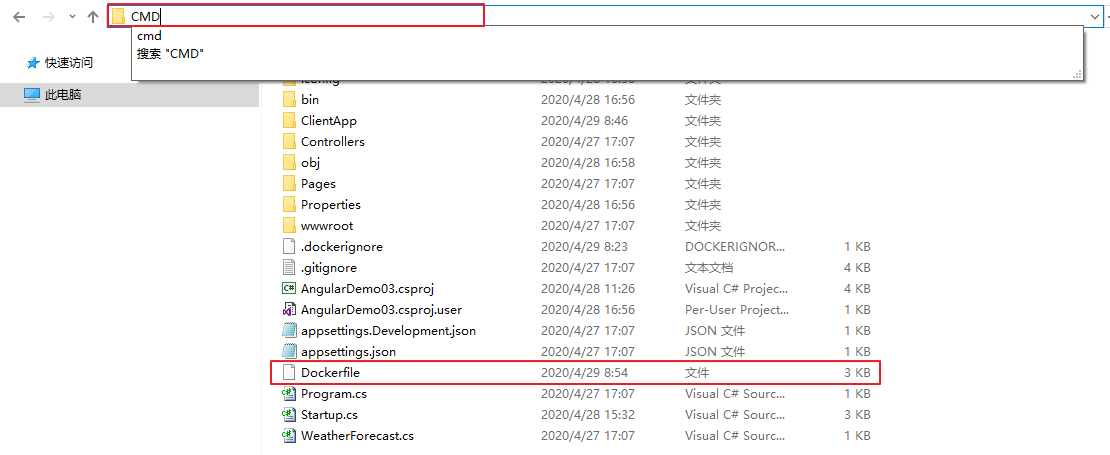The height and width of the screenshot is (455, 1110).
Task: Select the file name 'AngularDemo03.csproj'
Action: 367,289
